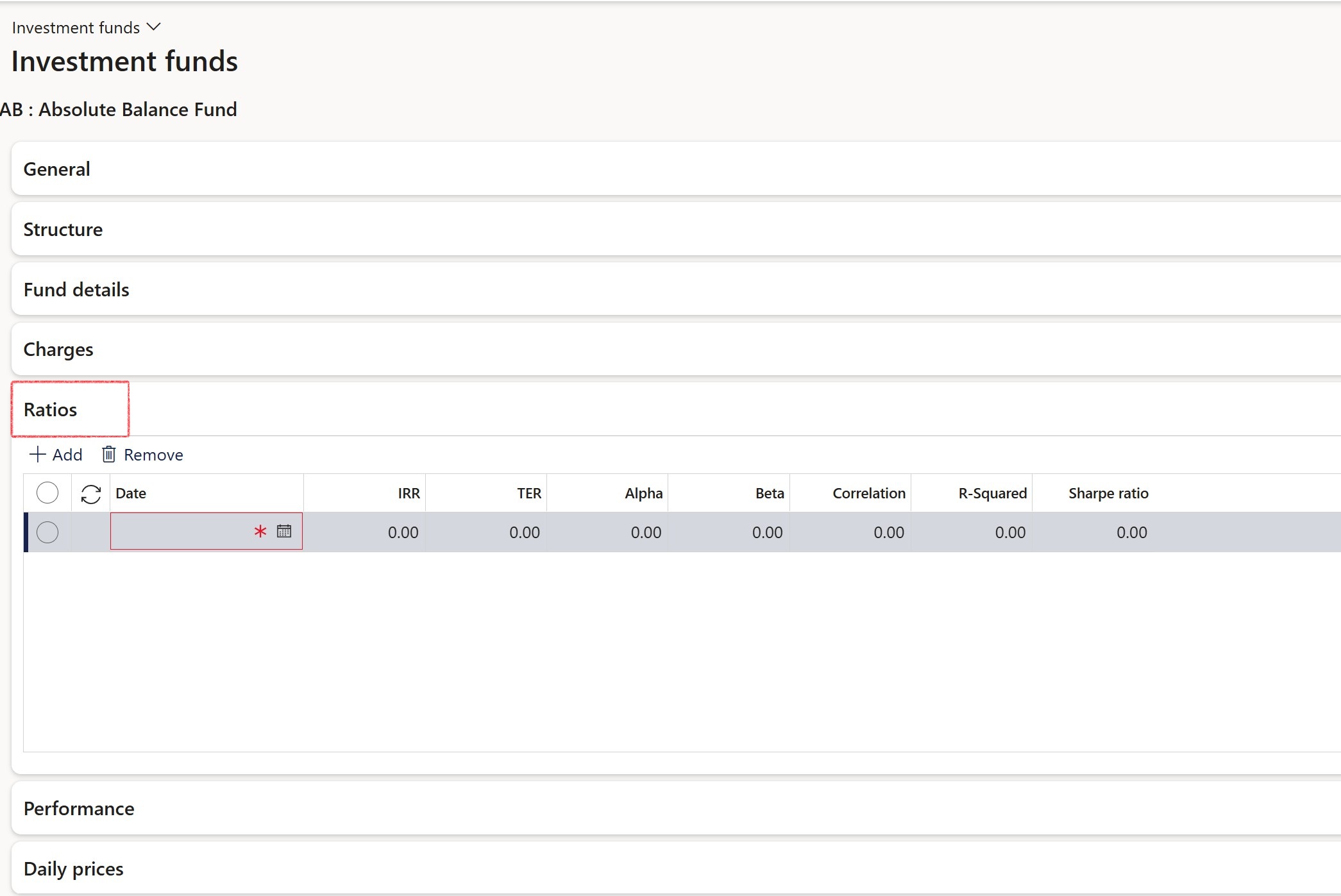Click the Beta column header
The width and height of the screenshot is (1341, 896).
tap(729, 493)
